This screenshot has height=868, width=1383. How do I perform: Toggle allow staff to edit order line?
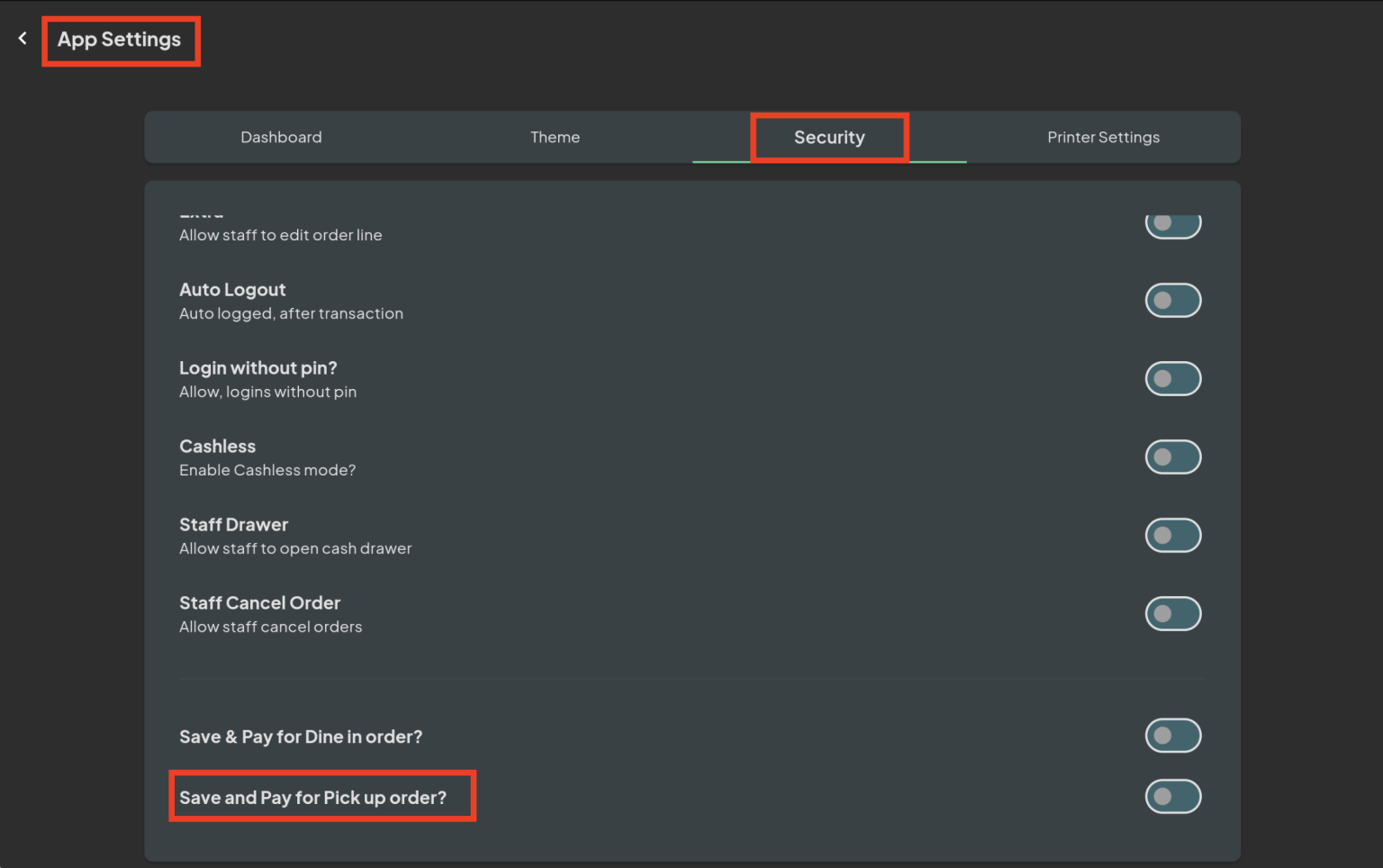[x=1172, y=224]
